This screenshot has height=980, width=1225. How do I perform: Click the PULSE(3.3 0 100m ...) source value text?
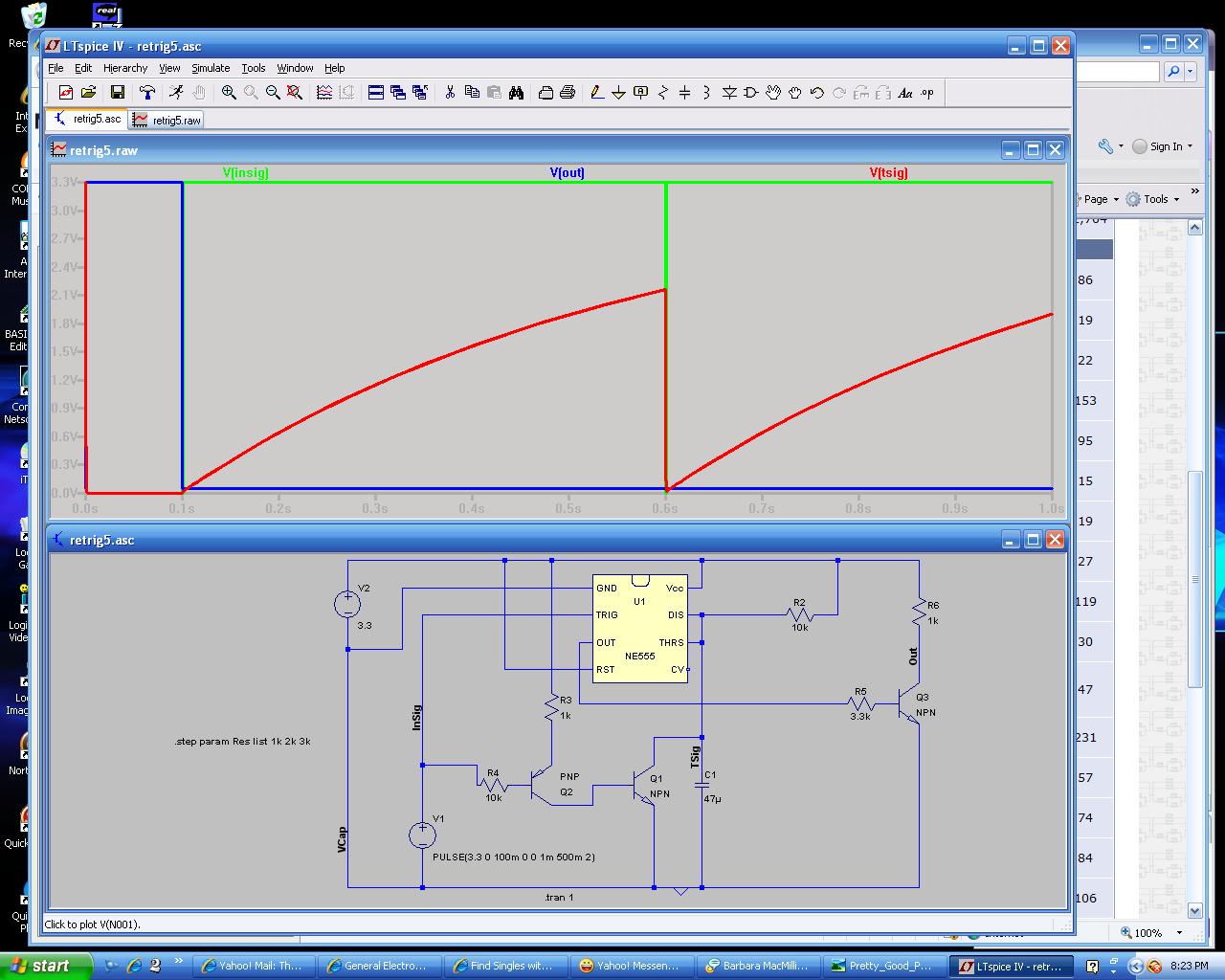pyautogui.click(x=514, y=857)
